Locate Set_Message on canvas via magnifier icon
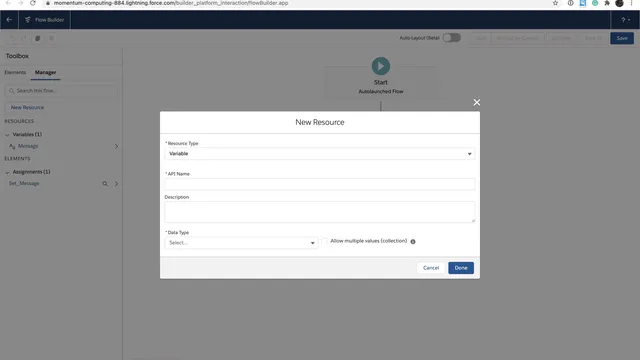Image resolution: width=640 pixels, height=360 pixels. pyautogui.click(x=105, y=184)
